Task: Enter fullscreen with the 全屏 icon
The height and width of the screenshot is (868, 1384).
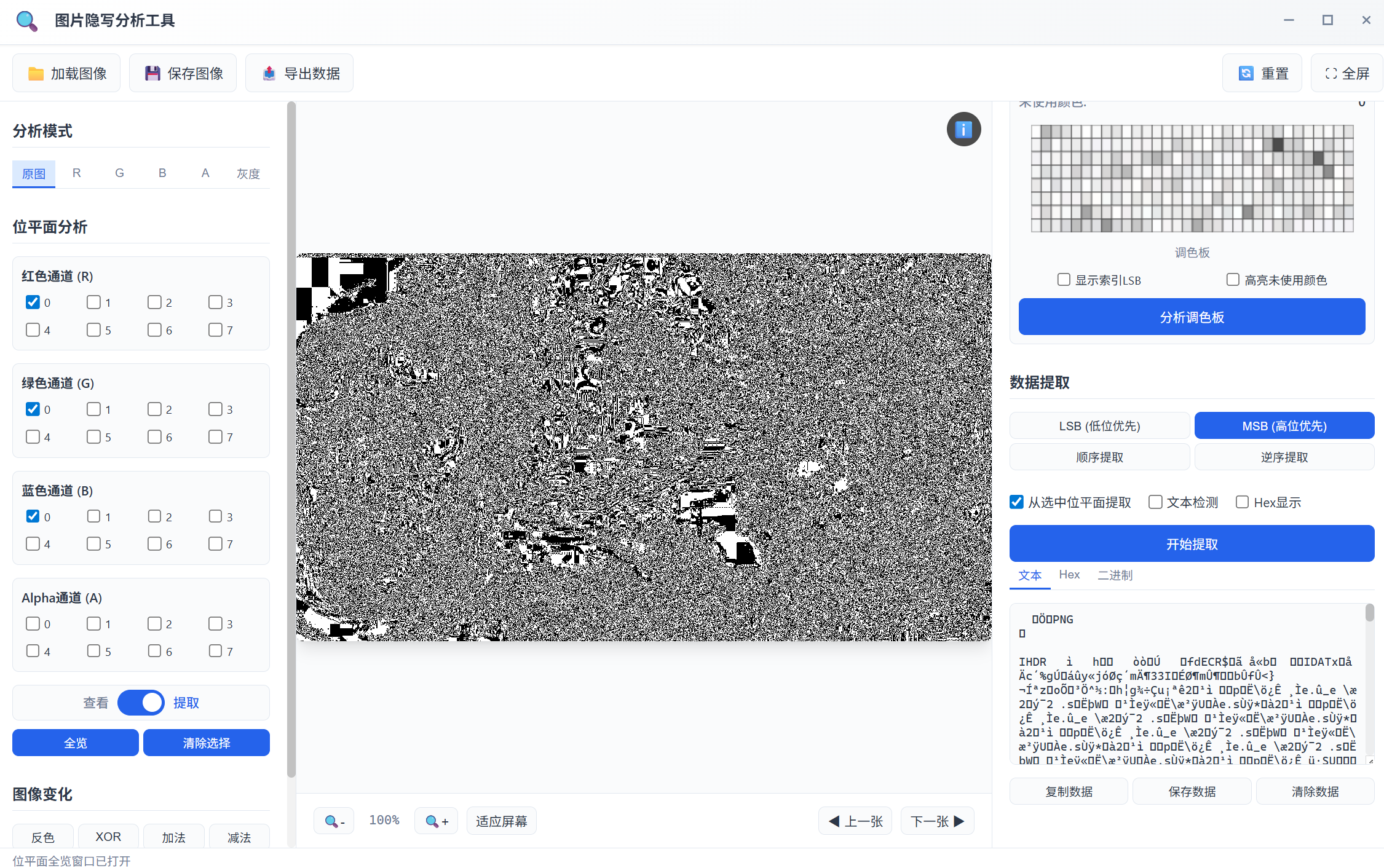Action: 1331,74
